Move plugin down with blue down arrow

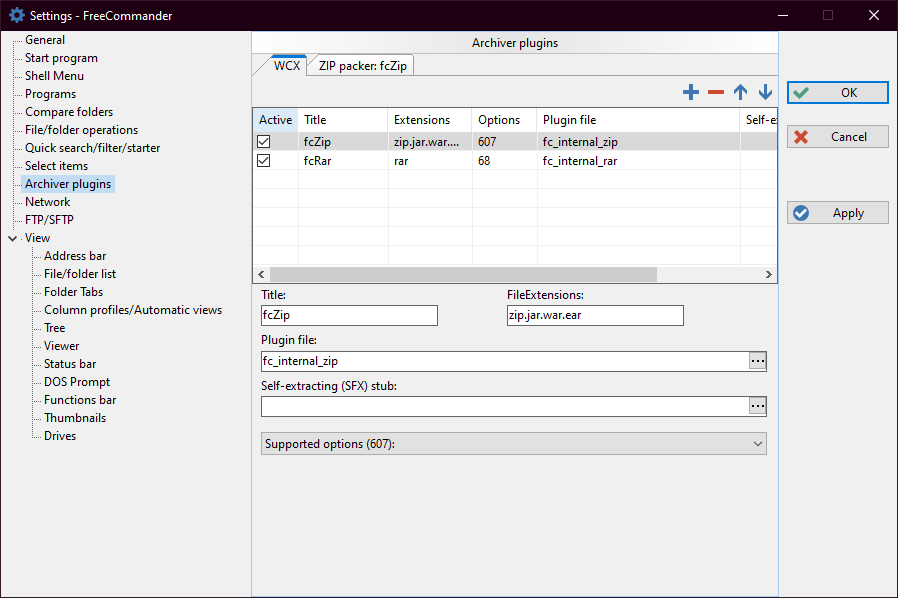[x=765, y=92]
